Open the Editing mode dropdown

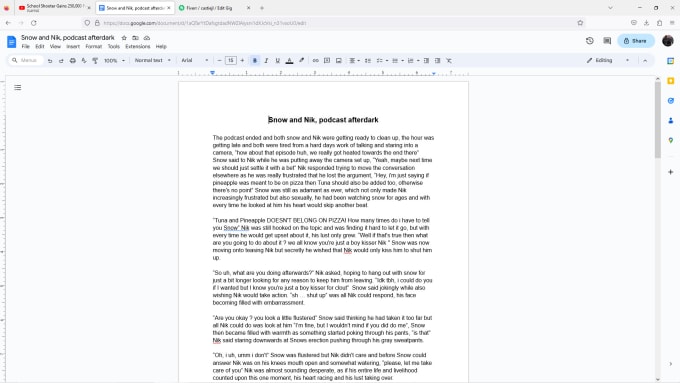coord(608,61)
